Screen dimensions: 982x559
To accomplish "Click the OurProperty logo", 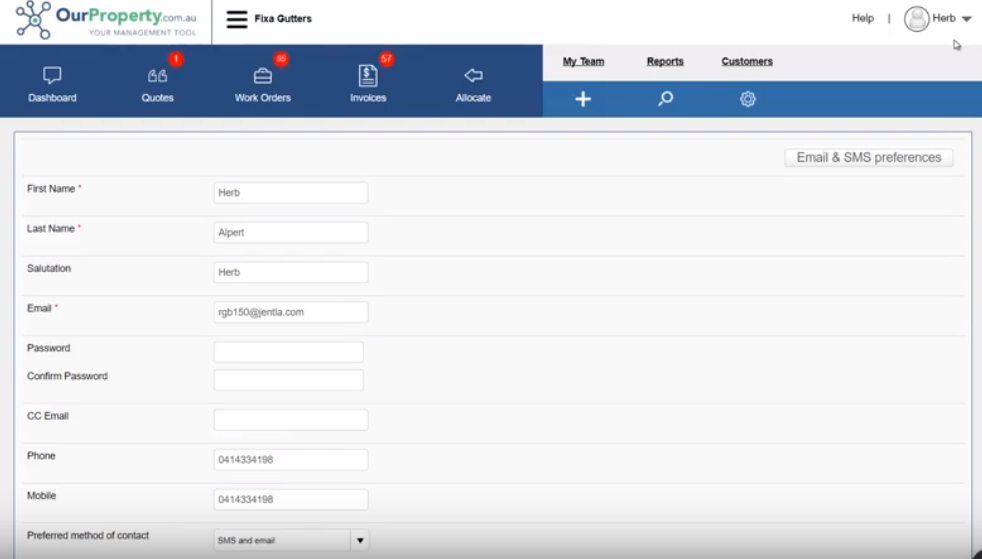I will (x=105, y=20).
